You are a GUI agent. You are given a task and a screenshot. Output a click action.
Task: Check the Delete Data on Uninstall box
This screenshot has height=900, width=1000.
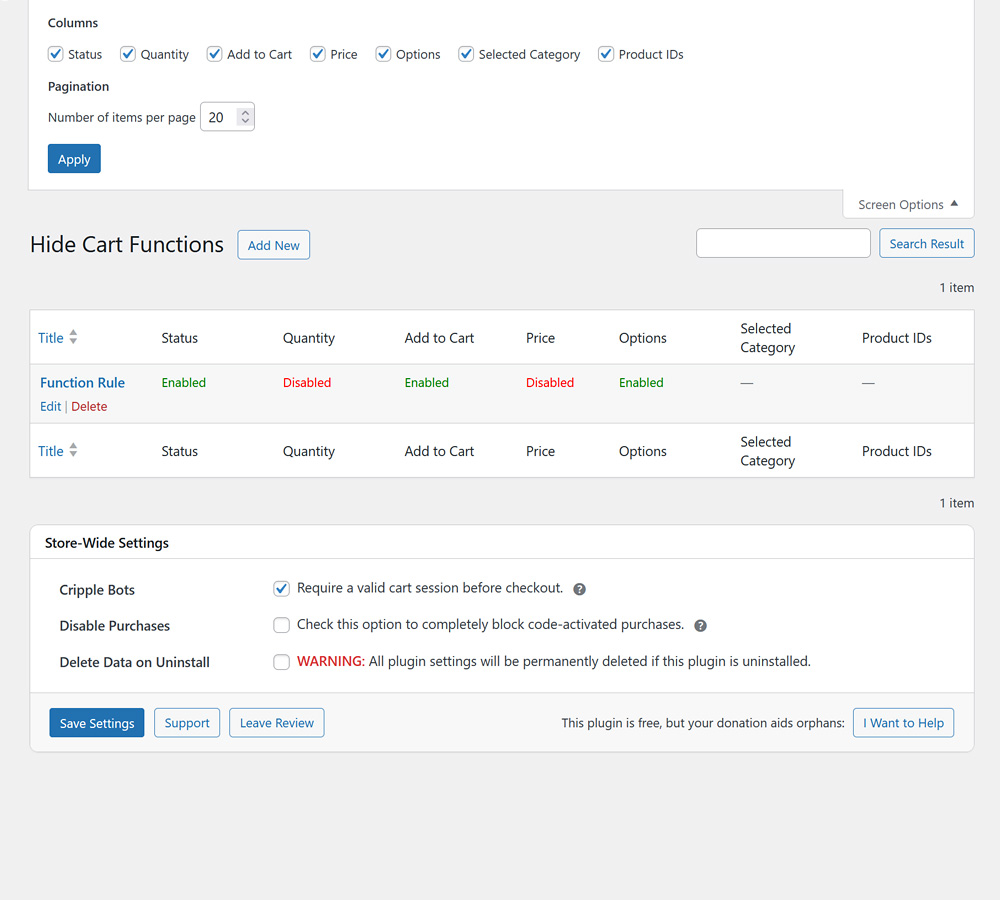281,661
